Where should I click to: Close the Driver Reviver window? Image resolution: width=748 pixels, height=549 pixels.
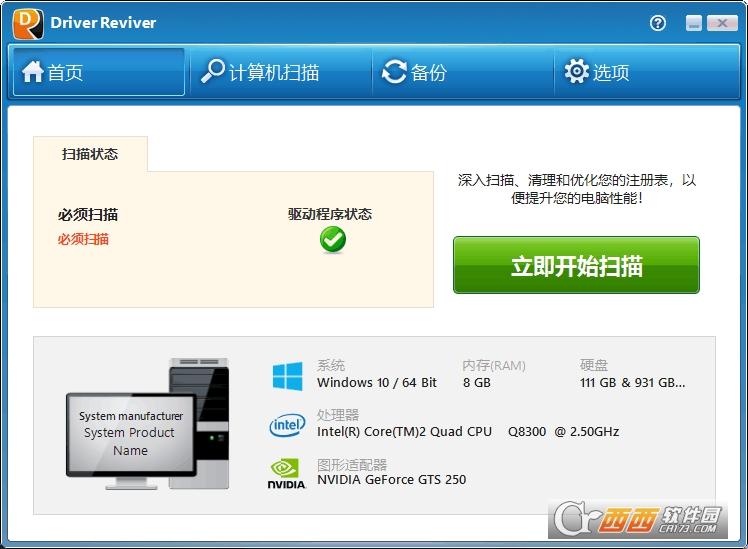(722, 23)
